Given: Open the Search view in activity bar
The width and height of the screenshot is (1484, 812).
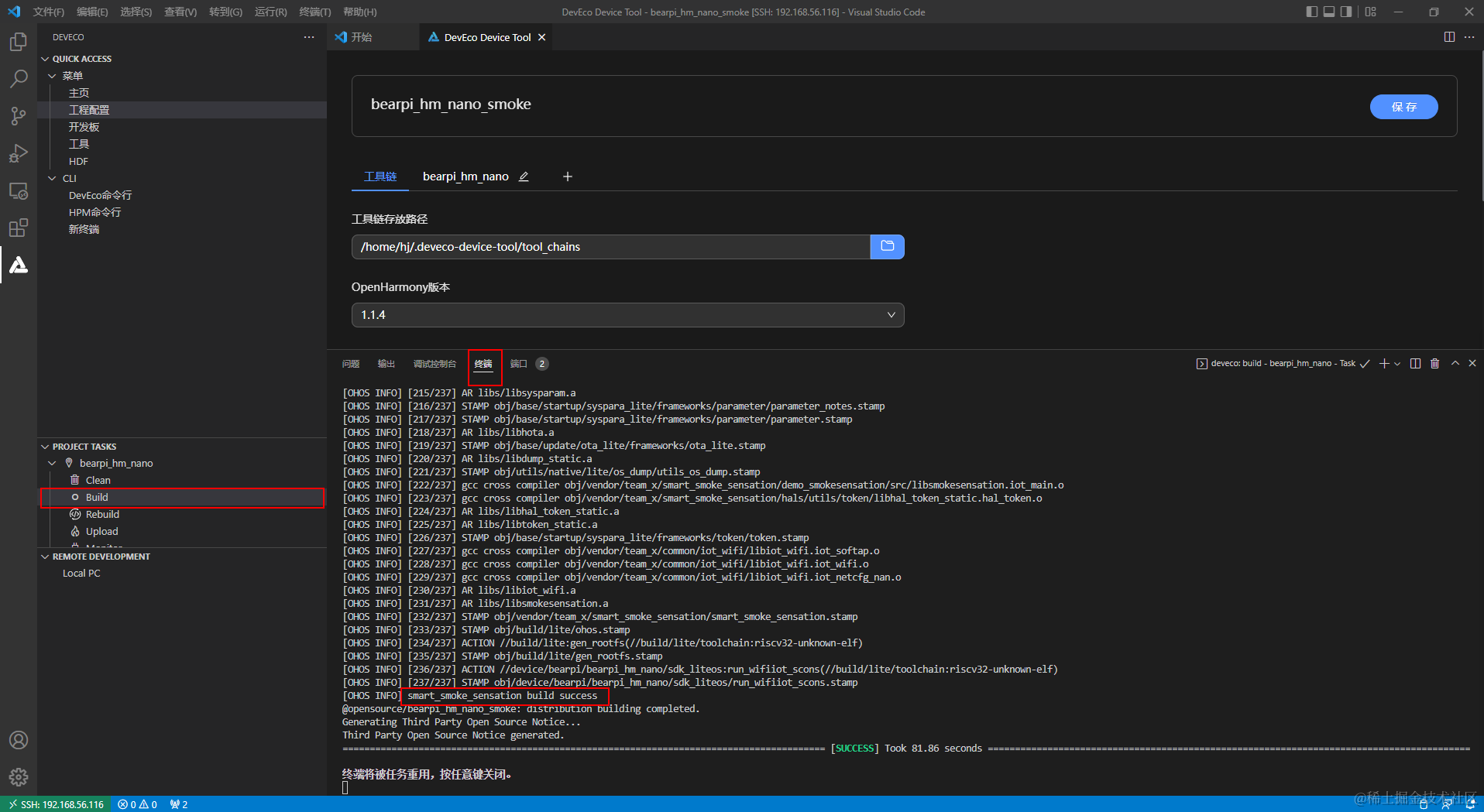Looking at the screenshot, I should coord(19,79).
